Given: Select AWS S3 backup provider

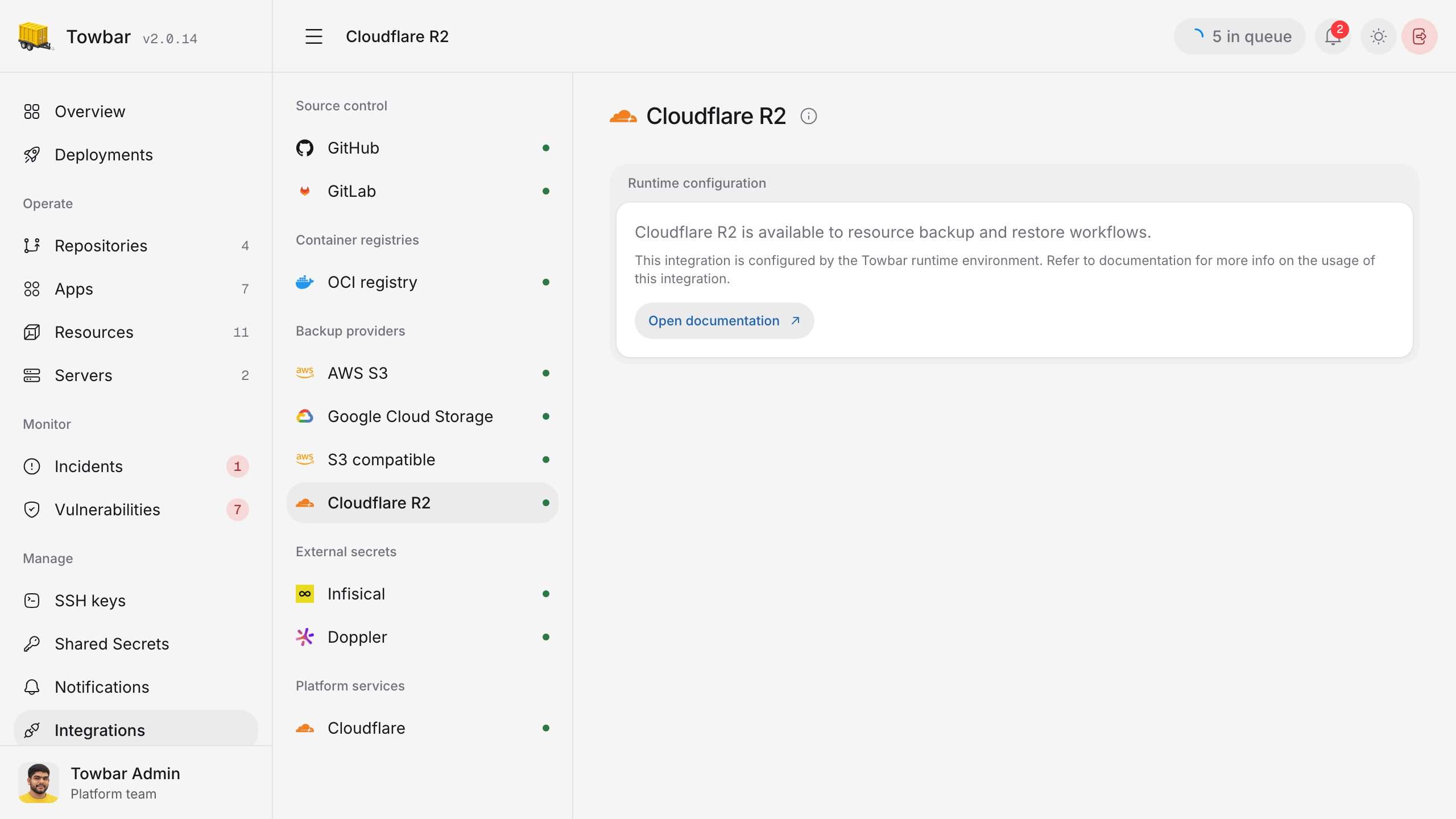Looking at the screenshot, I should [x=423, y=373].
